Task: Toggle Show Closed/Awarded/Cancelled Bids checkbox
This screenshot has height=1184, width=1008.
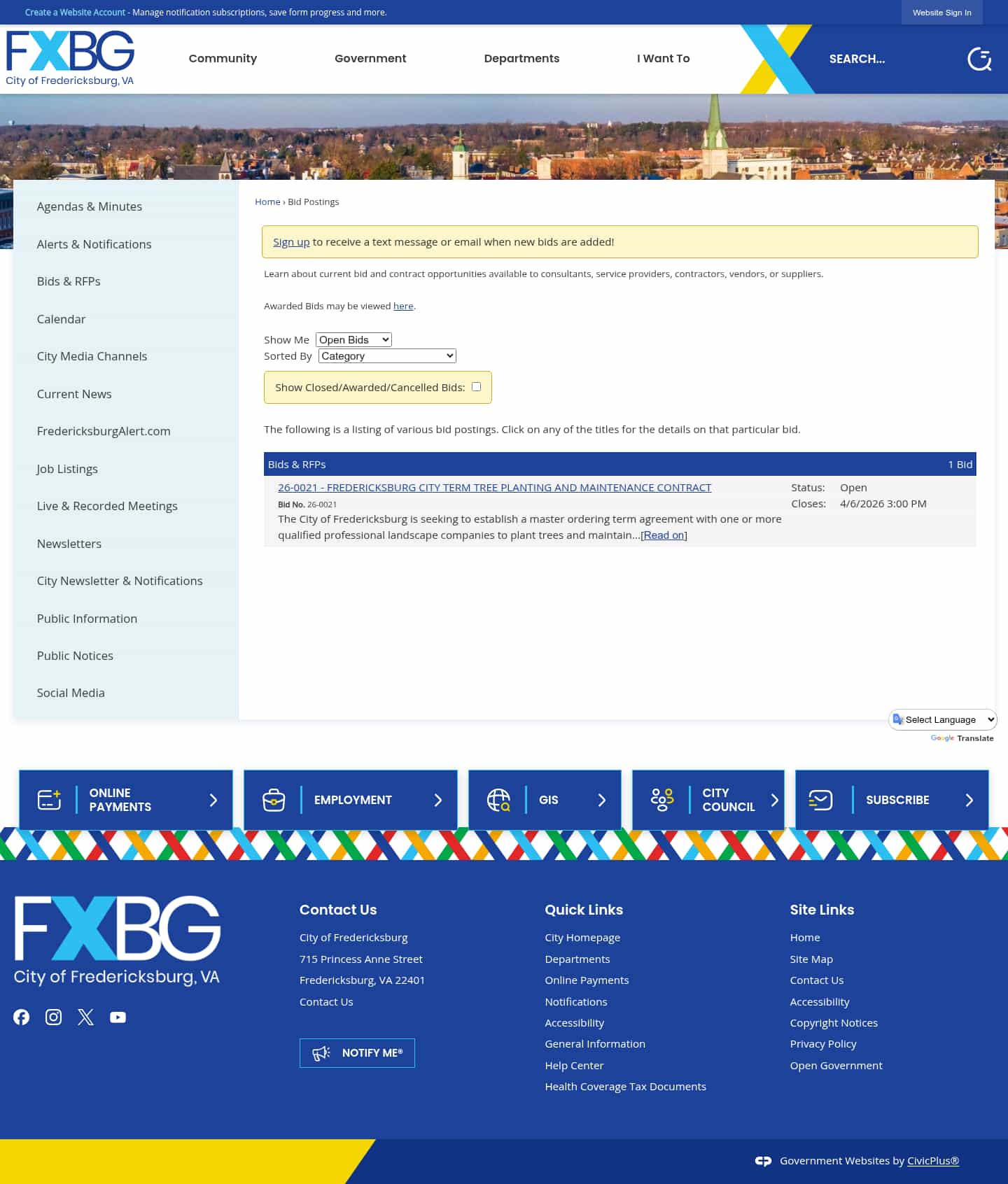Action: tap(476, 386)
